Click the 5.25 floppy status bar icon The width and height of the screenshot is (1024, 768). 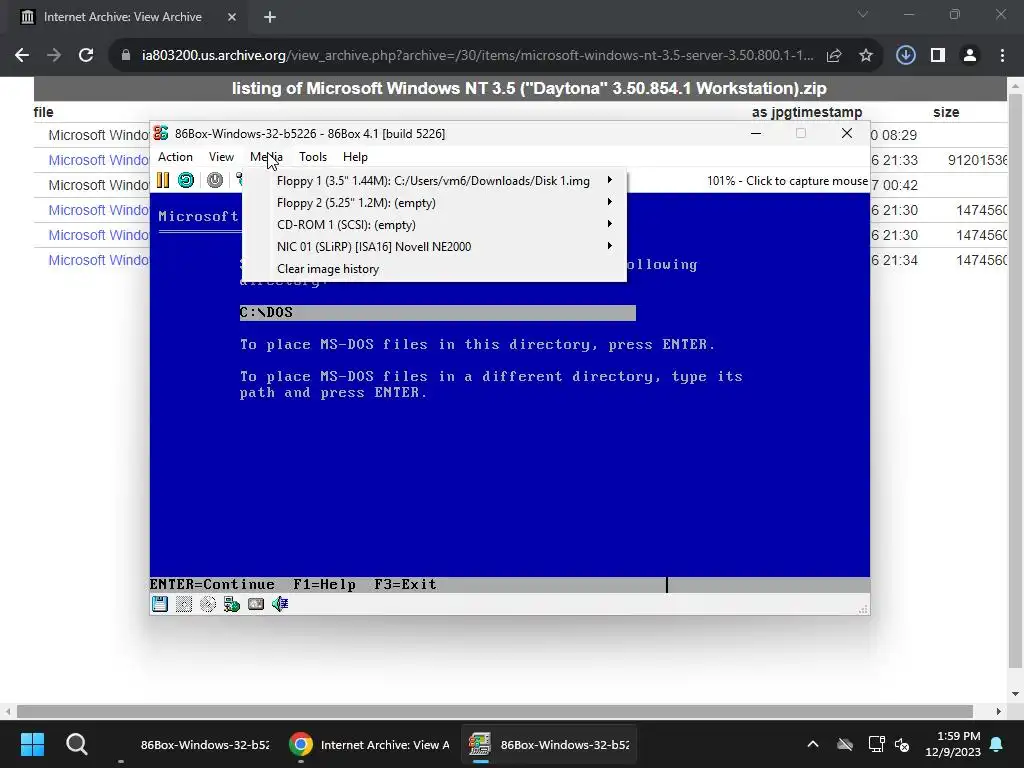pyautogui.click(x=184, y=604)
